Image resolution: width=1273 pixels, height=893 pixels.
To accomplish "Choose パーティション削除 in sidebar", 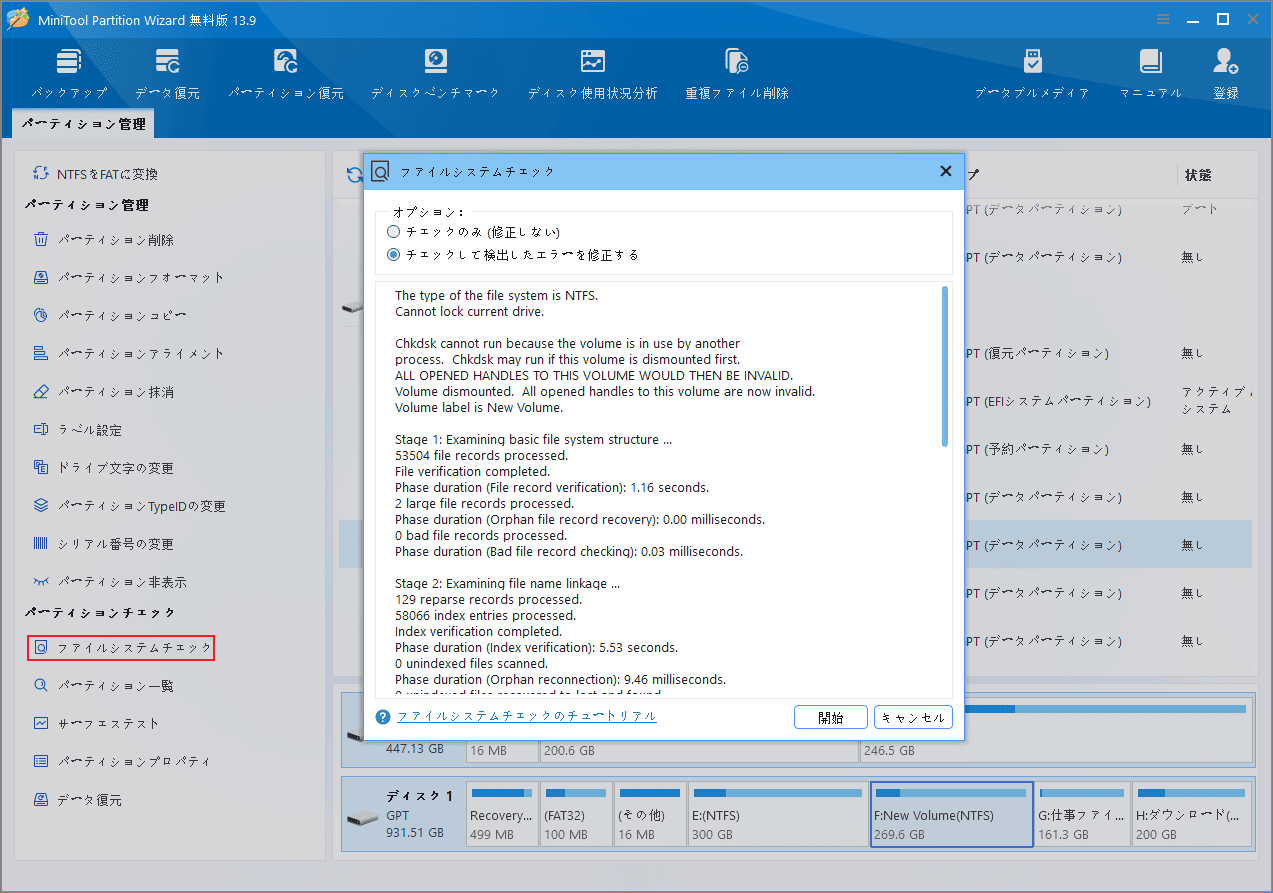I will coord(104,240).
